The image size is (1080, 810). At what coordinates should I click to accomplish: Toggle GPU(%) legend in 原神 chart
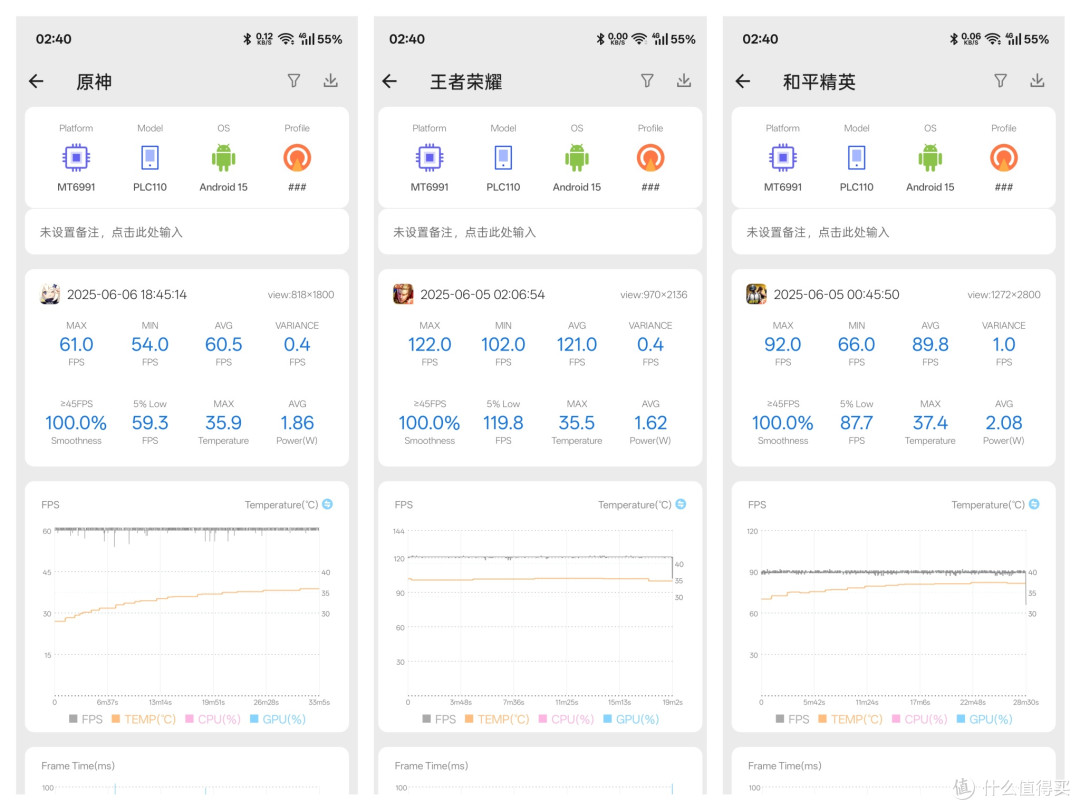tap(278, 719)
